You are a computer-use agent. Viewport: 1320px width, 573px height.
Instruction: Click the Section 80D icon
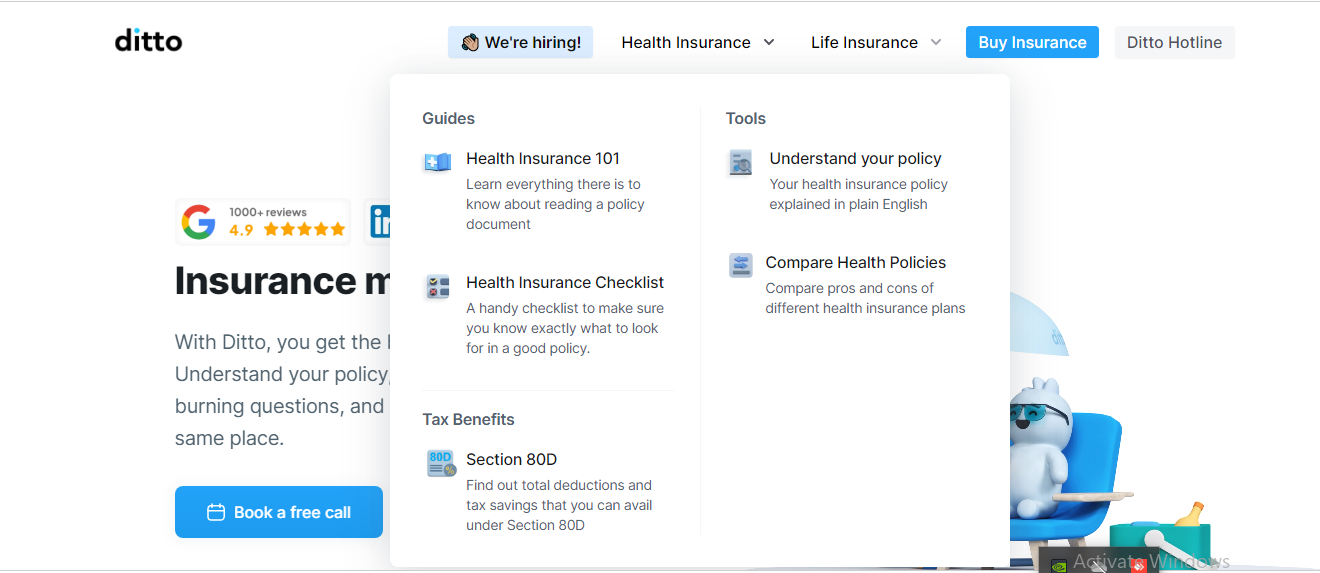pos(441,463)
